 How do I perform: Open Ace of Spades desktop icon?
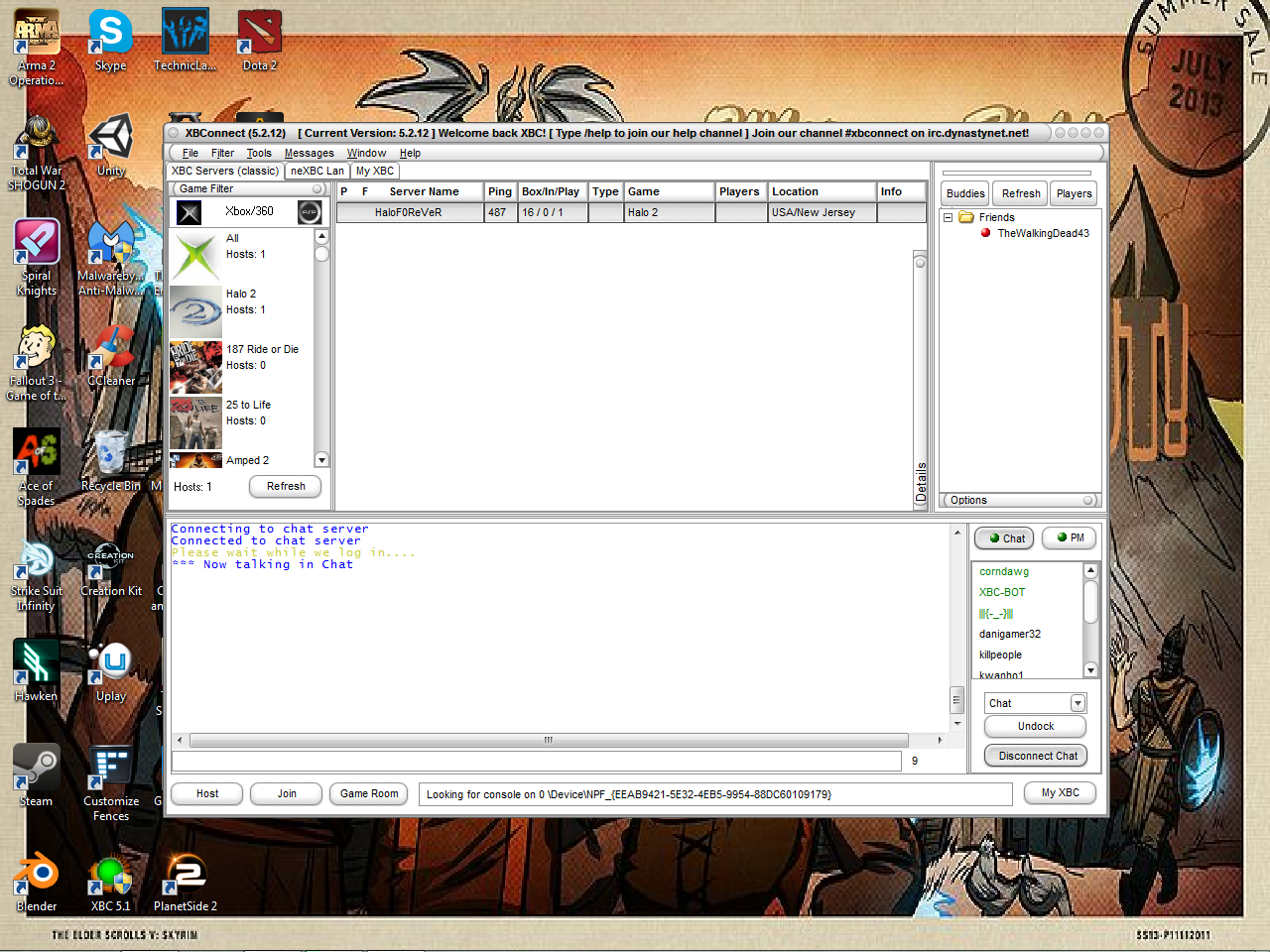coord(37,468)
